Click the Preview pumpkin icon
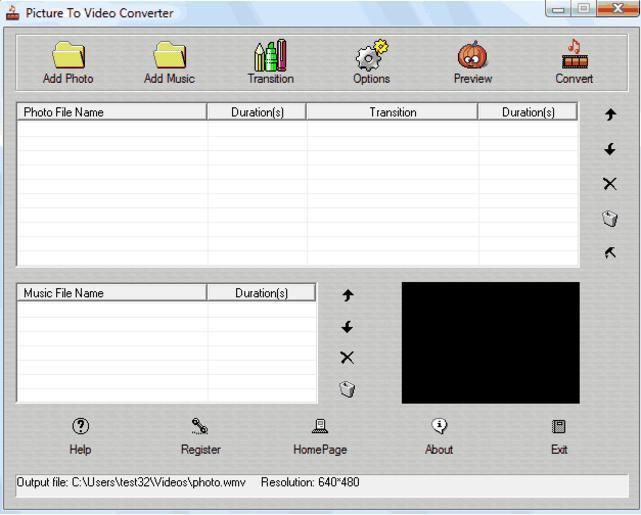This screenshot has width=641, height=515. pyautogui.click(x=472, y=56)
